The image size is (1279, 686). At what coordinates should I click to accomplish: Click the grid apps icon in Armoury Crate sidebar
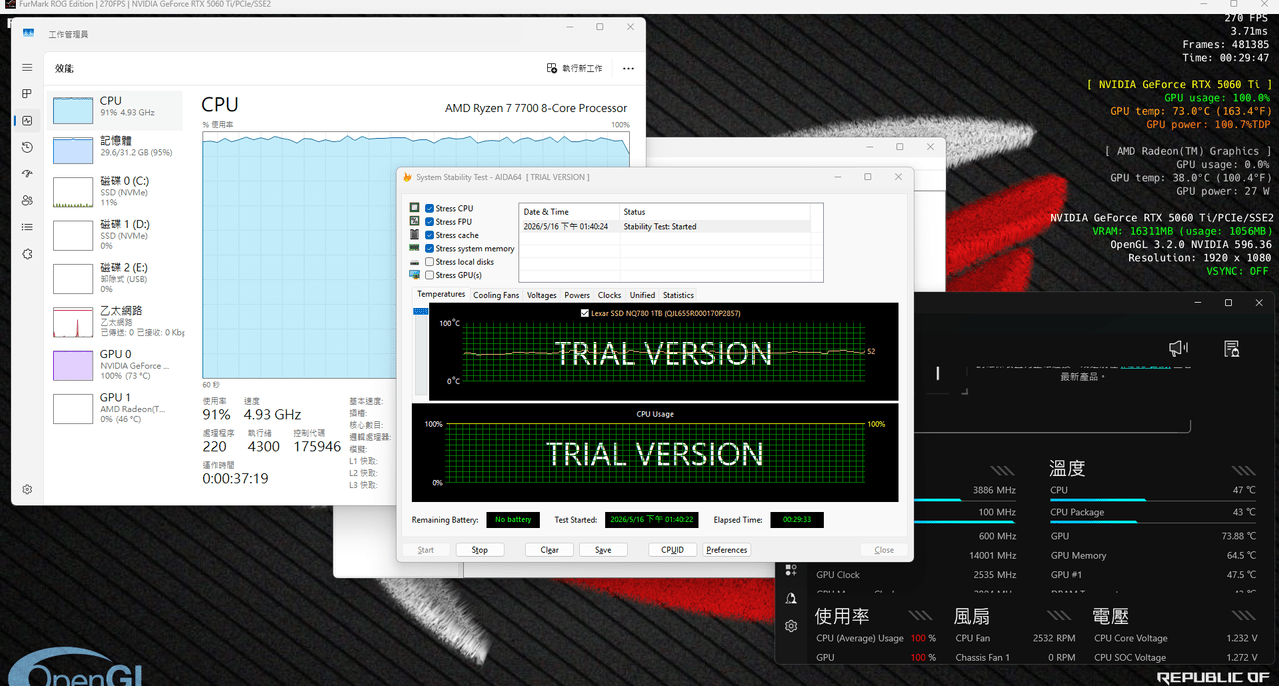[x=791, y=570]
